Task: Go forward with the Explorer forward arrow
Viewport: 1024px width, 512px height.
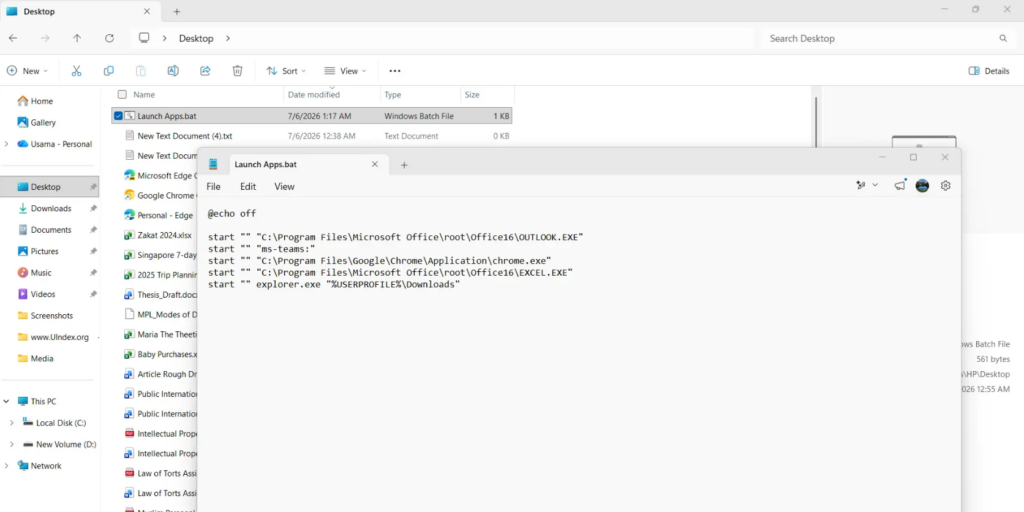Action: click(45, 39)
